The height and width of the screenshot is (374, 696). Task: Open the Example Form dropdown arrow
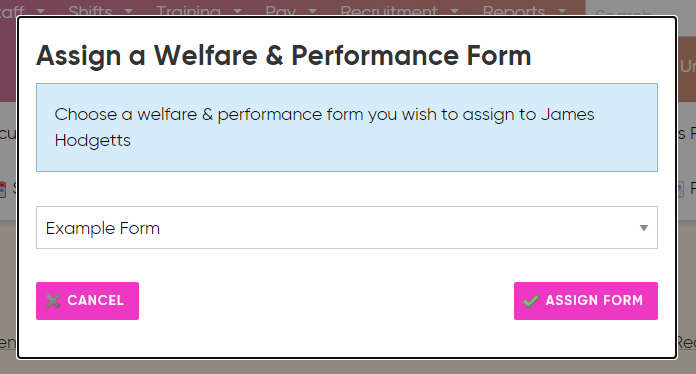pos(644,228)
